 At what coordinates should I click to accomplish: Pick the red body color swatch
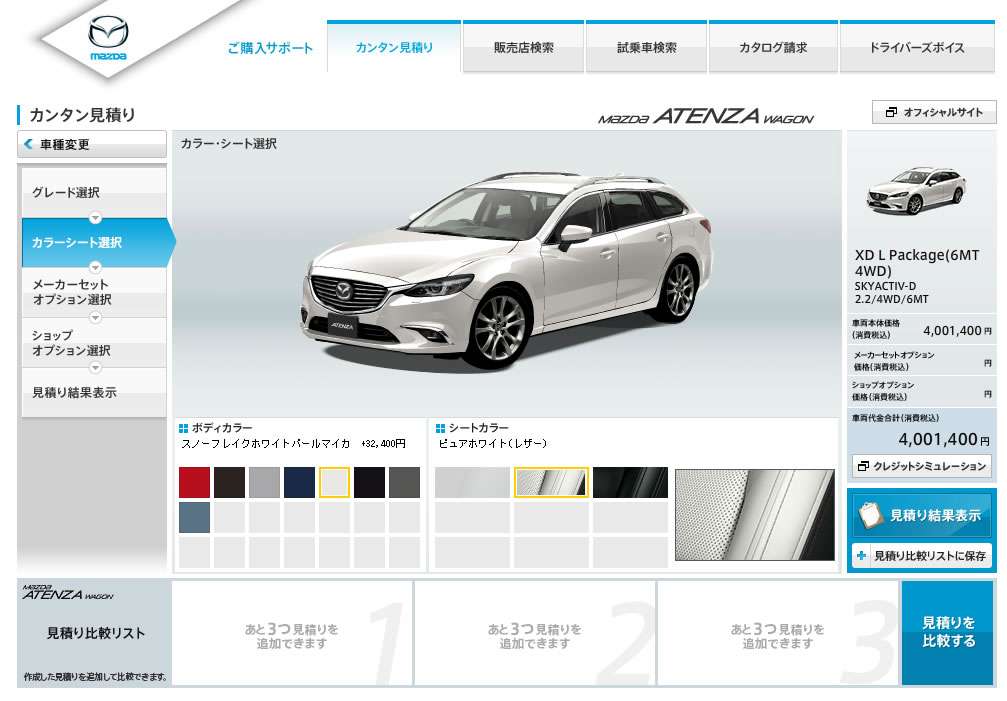point(195,482)
